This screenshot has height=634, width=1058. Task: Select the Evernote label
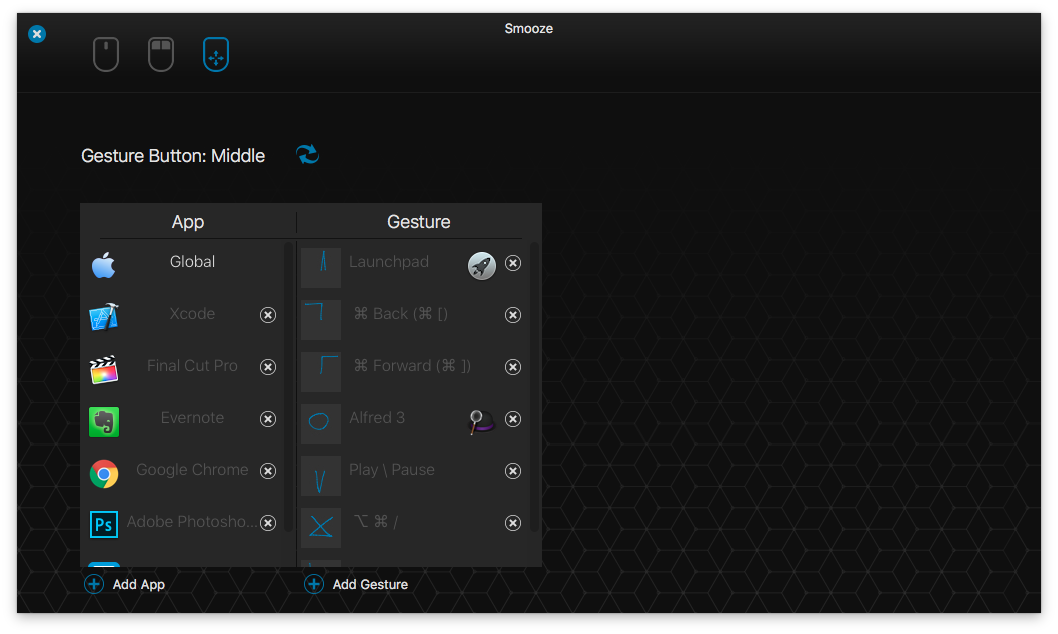coord(192,417)
